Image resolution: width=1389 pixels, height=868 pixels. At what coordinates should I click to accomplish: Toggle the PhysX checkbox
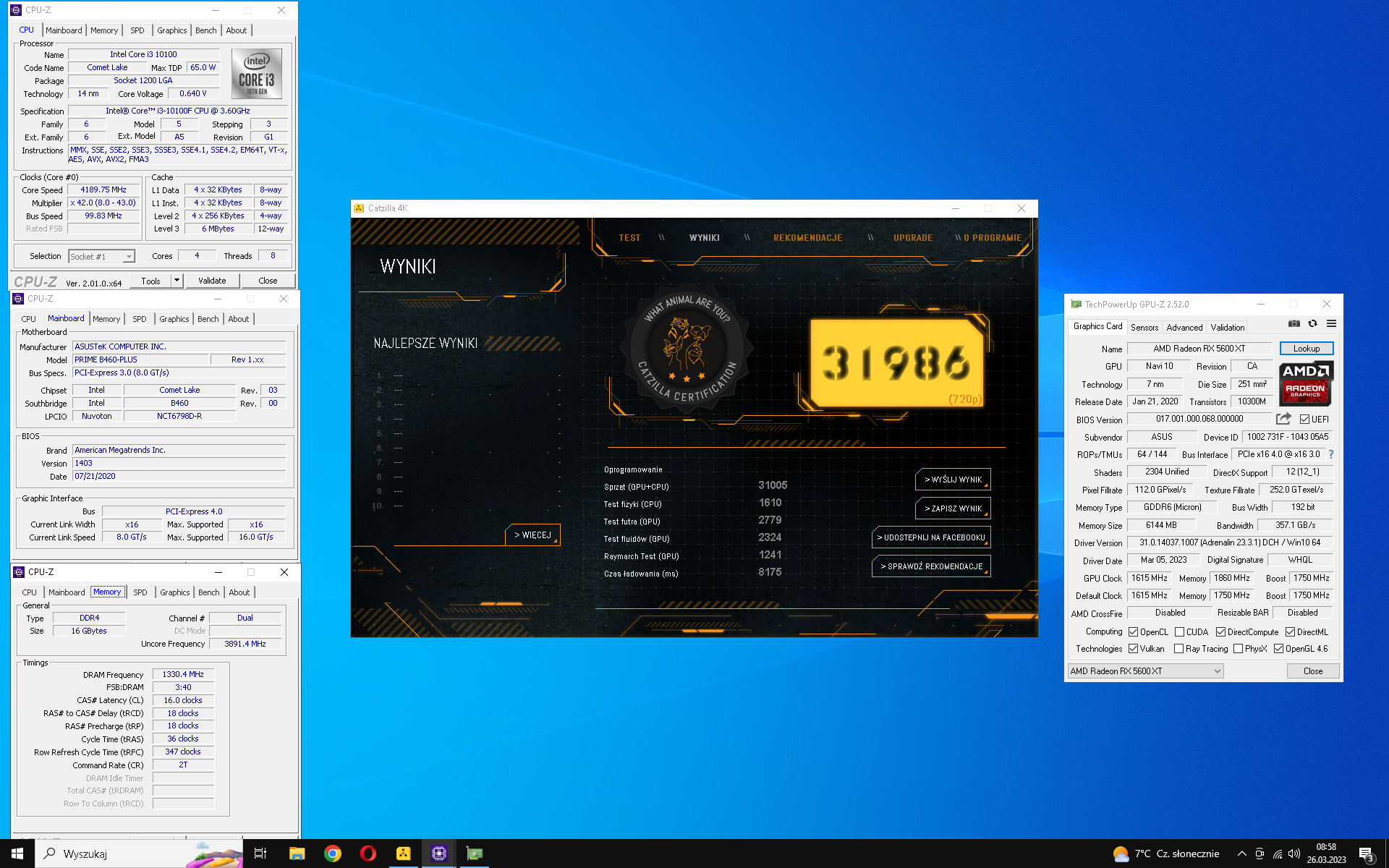pos(1238,649)
